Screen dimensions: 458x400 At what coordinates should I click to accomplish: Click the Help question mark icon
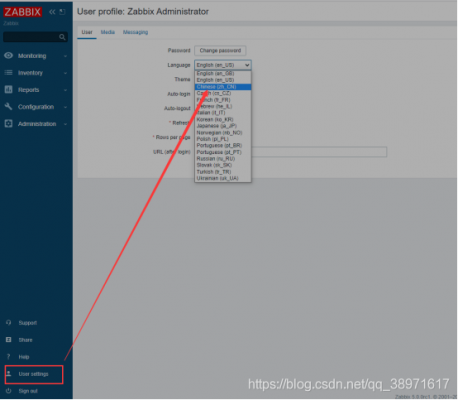click(9, 357)
